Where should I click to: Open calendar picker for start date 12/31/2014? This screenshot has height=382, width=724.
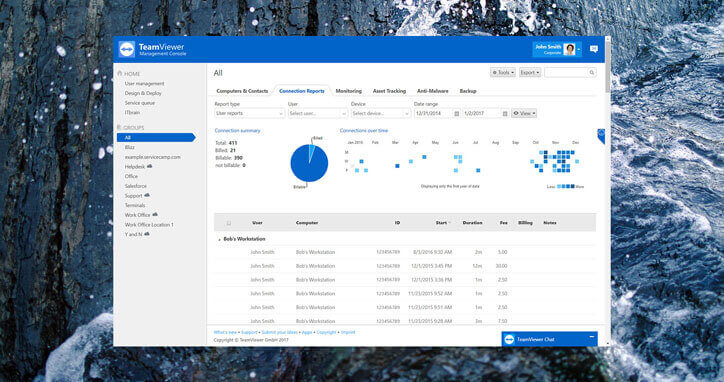(x=457, y=114)
